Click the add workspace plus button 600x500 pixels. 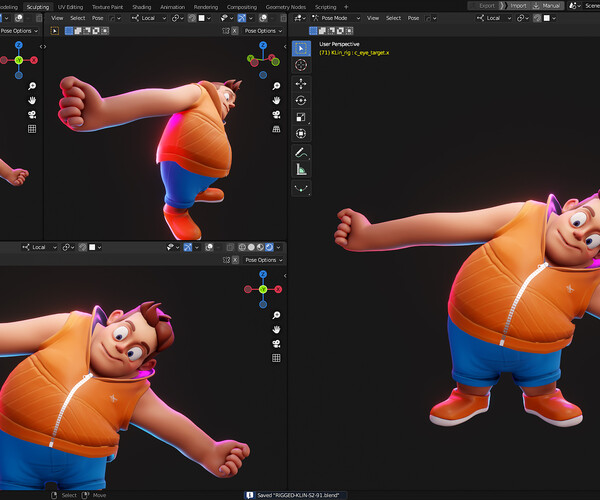(346, 7)
